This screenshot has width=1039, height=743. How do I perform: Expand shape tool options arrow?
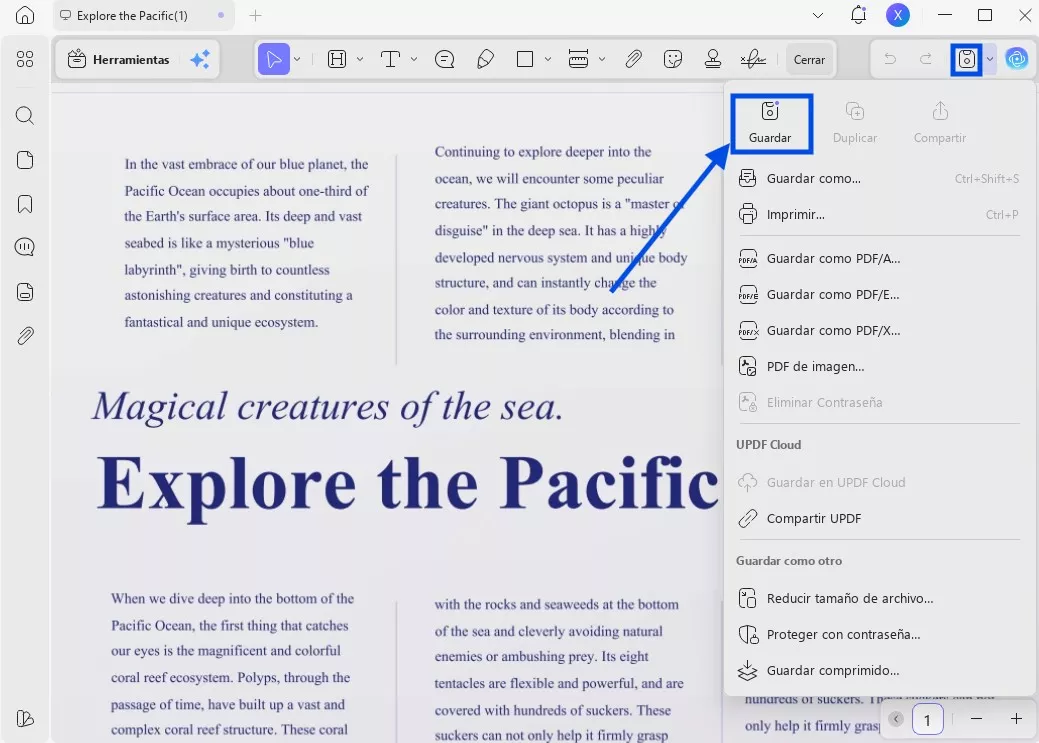pos(548,60)
